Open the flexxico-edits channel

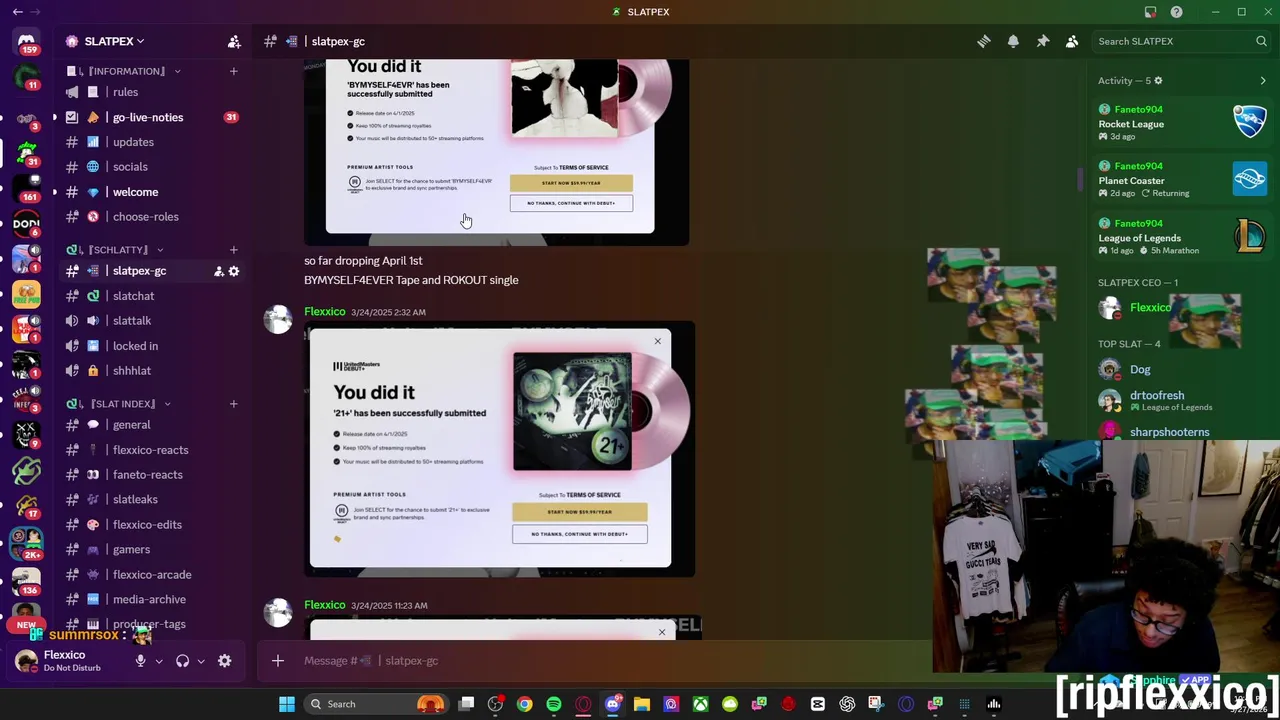(152, 524)
